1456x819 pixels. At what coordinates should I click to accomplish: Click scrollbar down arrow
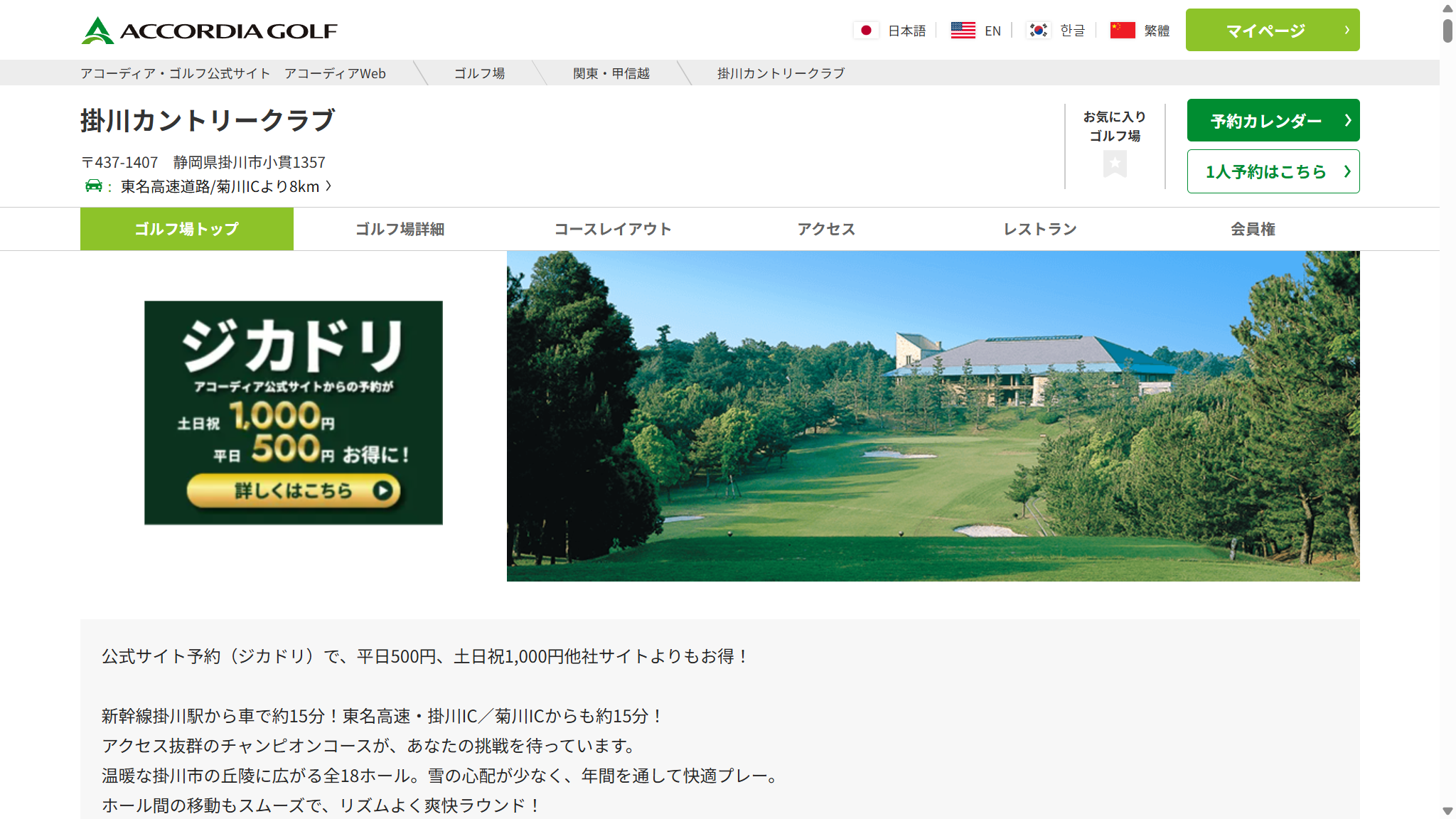click(x=1447, y=811)
